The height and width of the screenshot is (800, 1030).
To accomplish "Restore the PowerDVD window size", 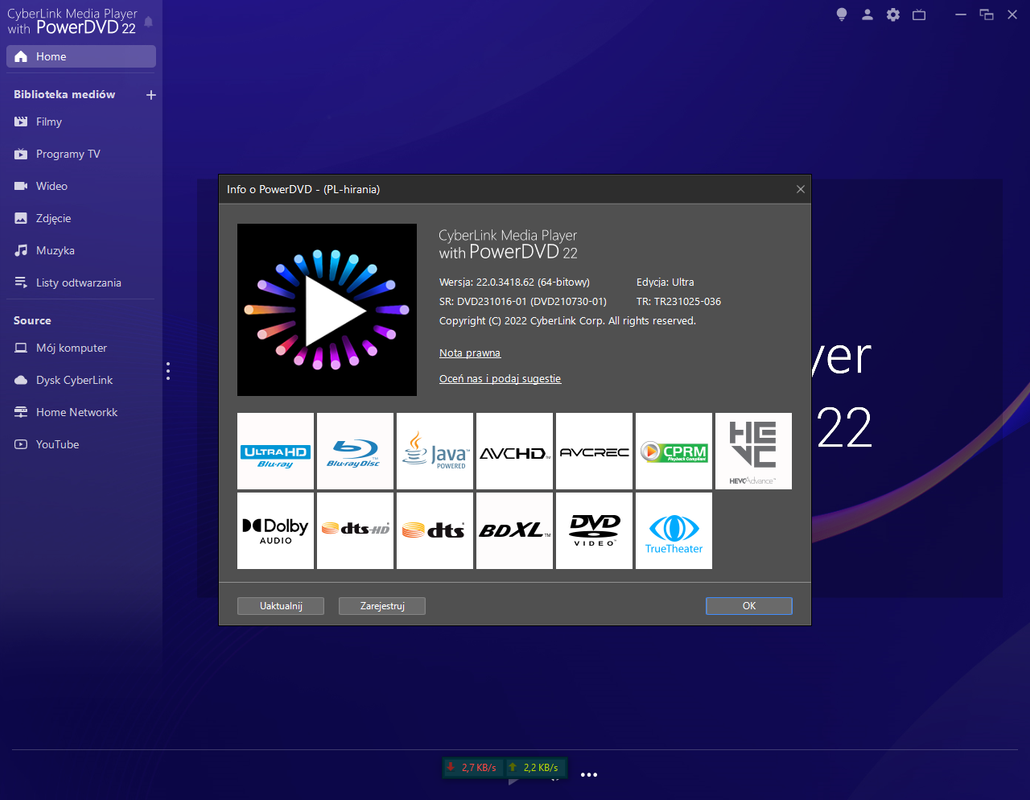I will point(986,14).
